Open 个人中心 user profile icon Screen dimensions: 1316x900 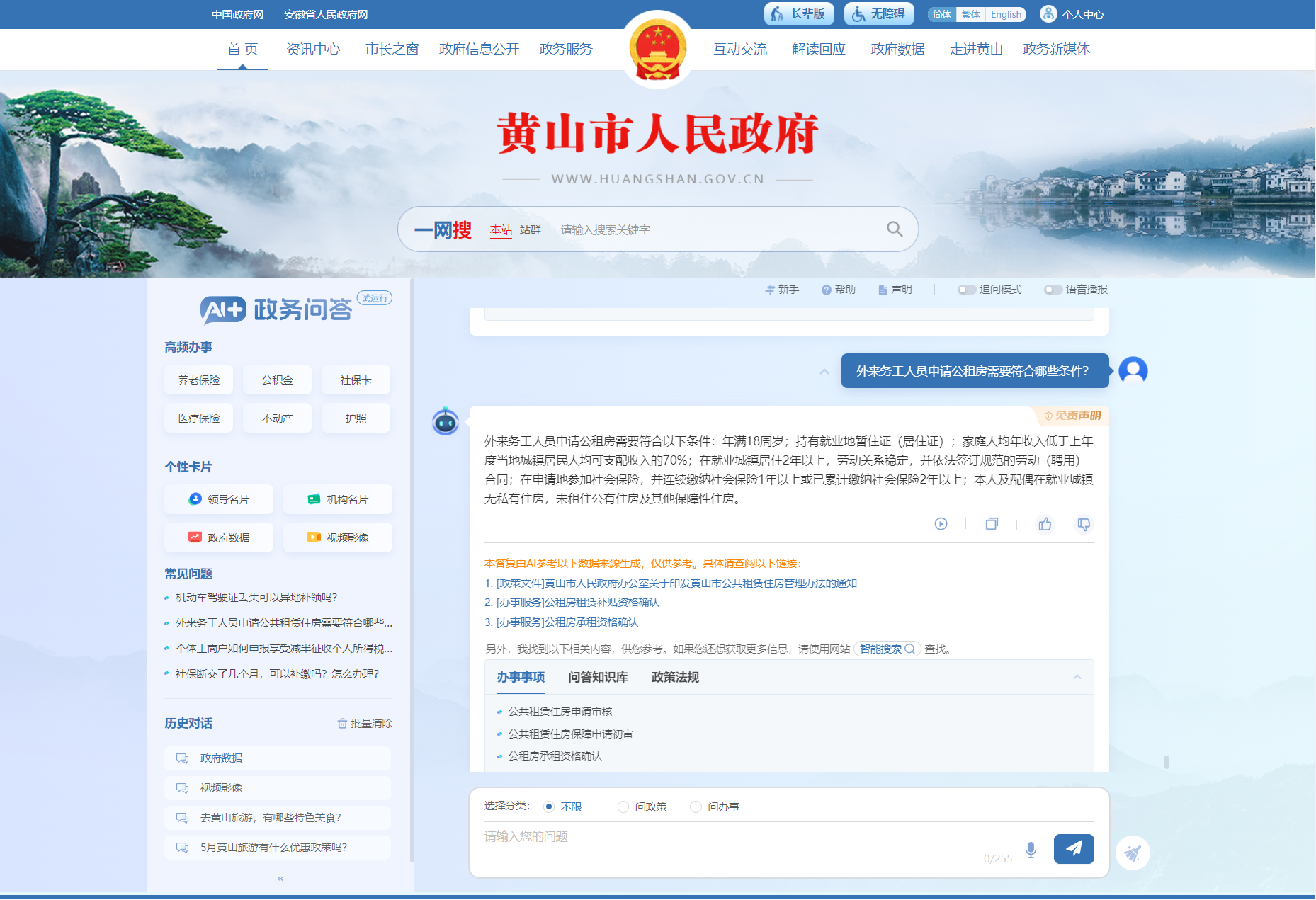[x=1048, y=14]
